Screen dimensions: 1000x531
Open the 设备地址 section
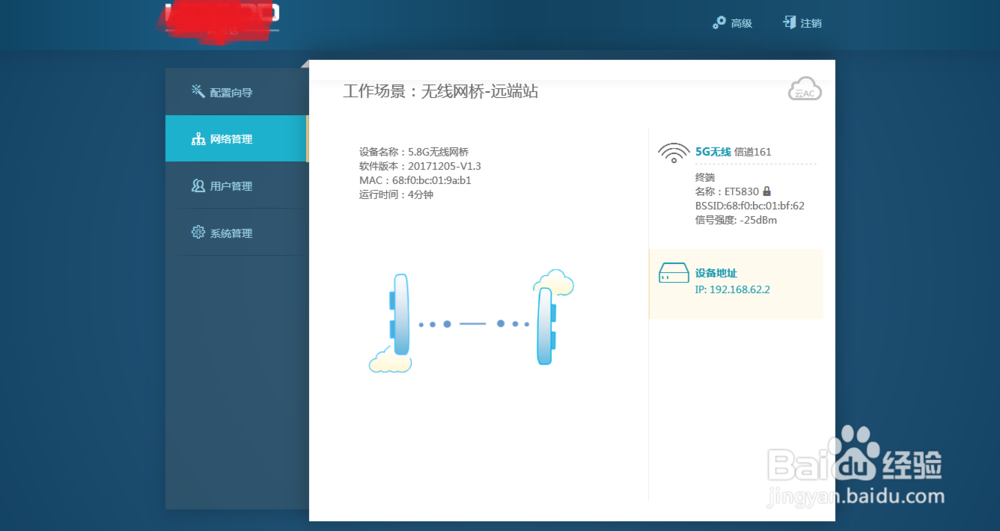(716, 273)
